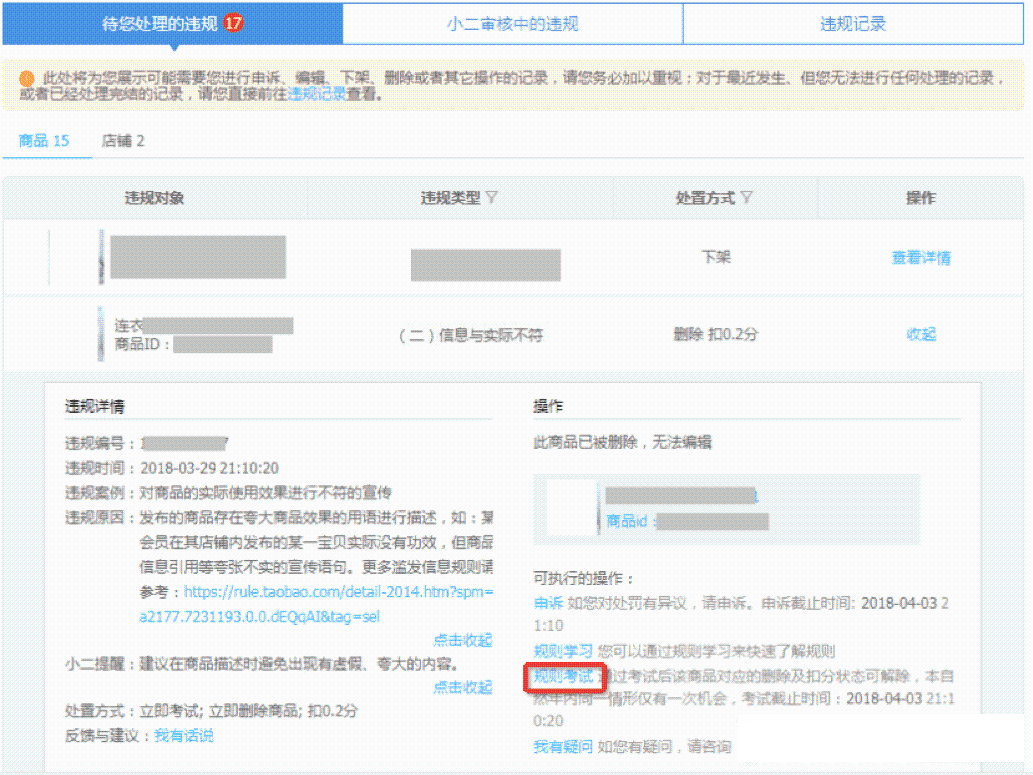Open 查看详情 for the first violation
The height and width of the screenshot is (775, 1033).
click(921, 258)
